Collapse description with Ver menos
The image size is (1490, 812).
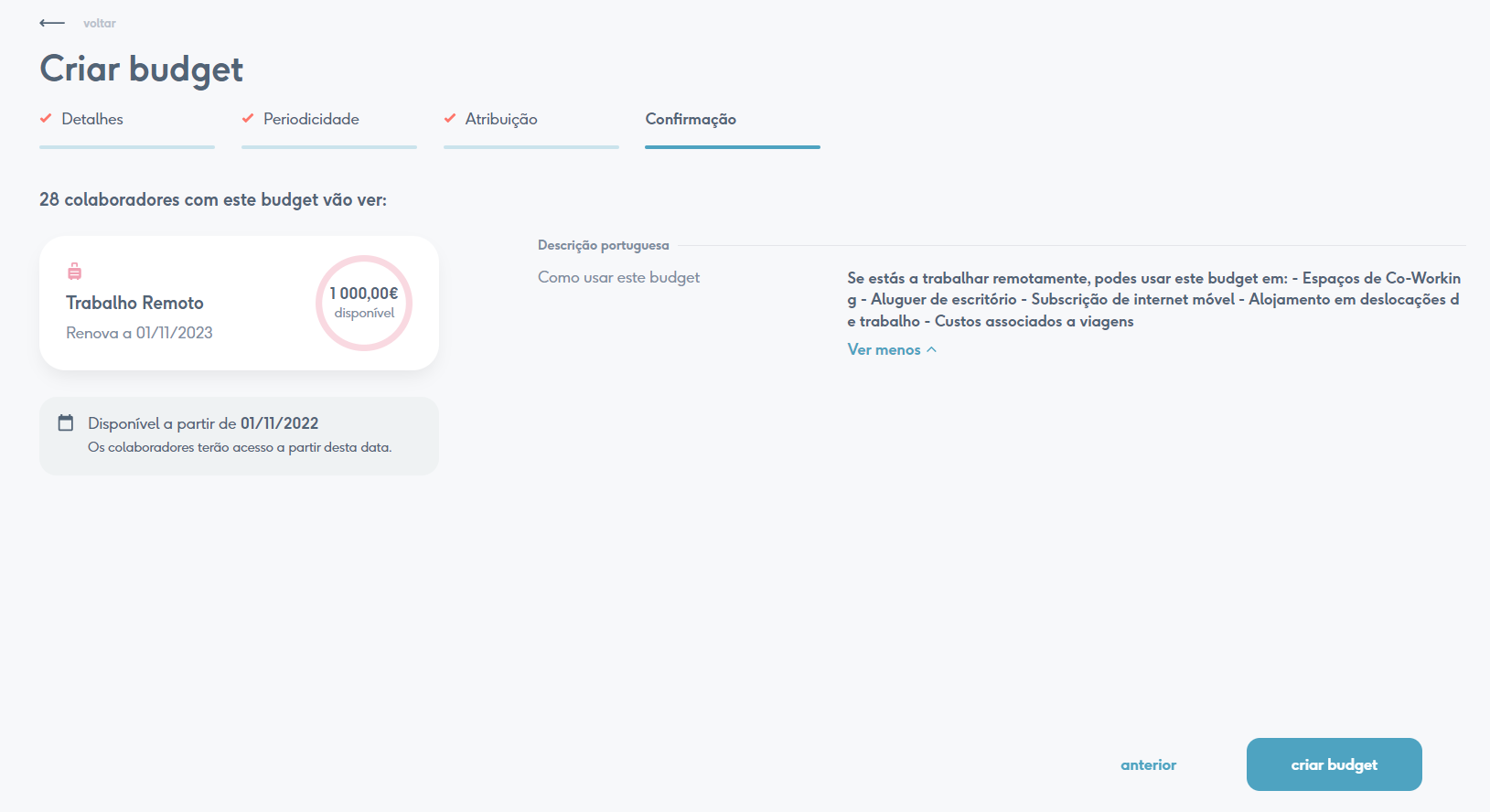point(884,349)
